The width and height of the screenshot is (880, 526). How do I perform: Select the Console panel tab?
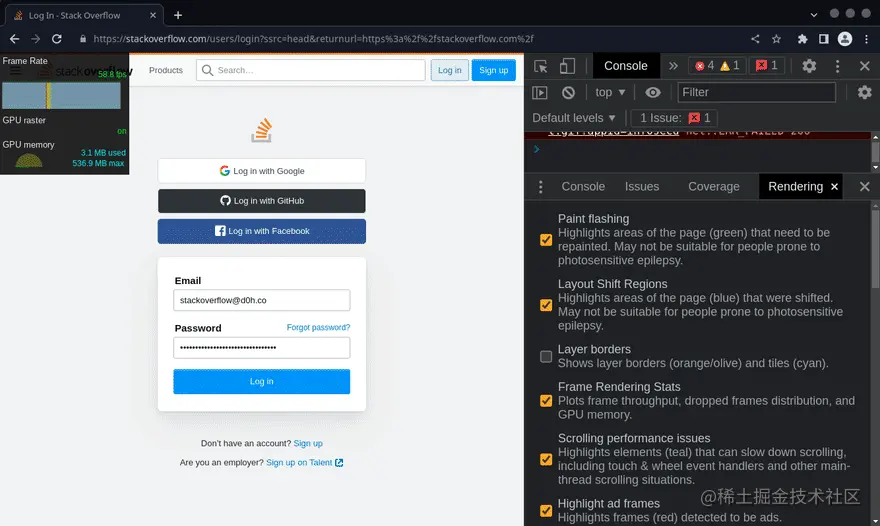(x=625, y=66)
